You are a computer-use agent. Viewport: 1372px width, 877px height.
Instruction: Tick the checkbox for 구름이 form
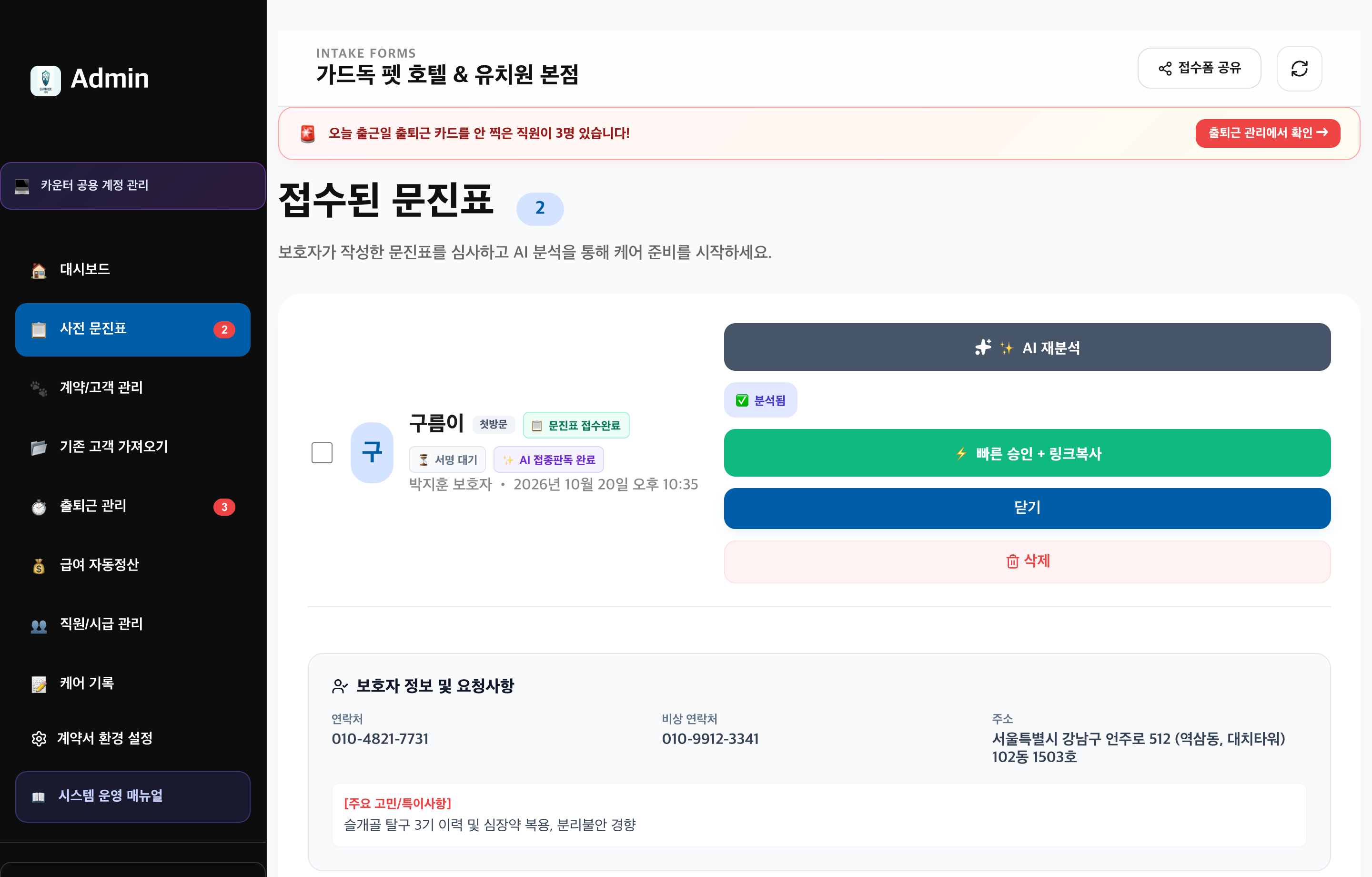pos(322,453)
